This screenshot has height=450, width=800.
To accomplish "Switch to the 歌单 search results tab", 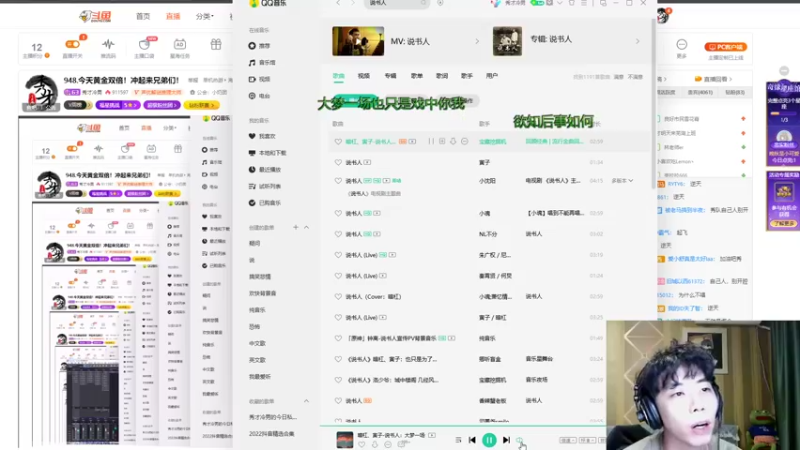I will (x=417, y=76).
